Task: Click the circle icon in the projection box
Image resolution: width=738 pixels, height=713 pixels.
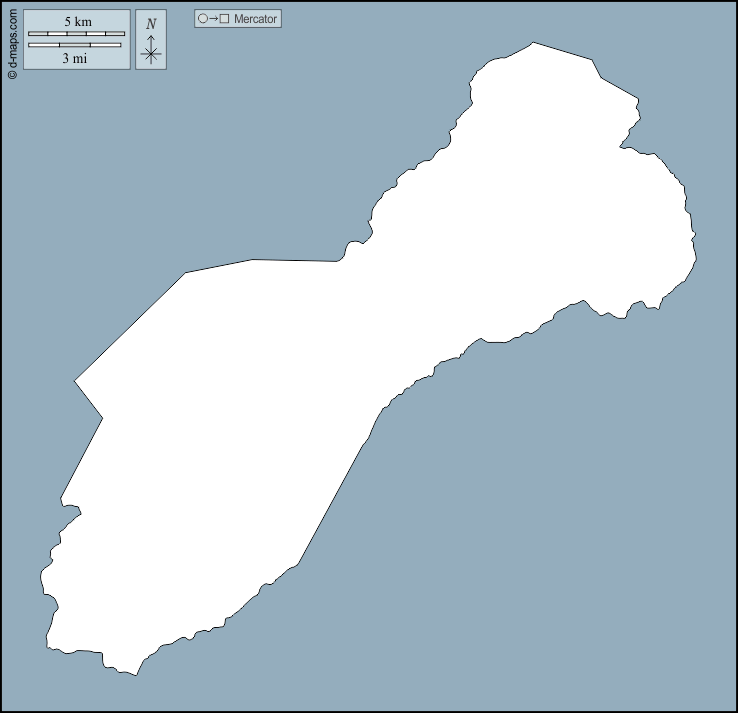Action: [202, 19]
